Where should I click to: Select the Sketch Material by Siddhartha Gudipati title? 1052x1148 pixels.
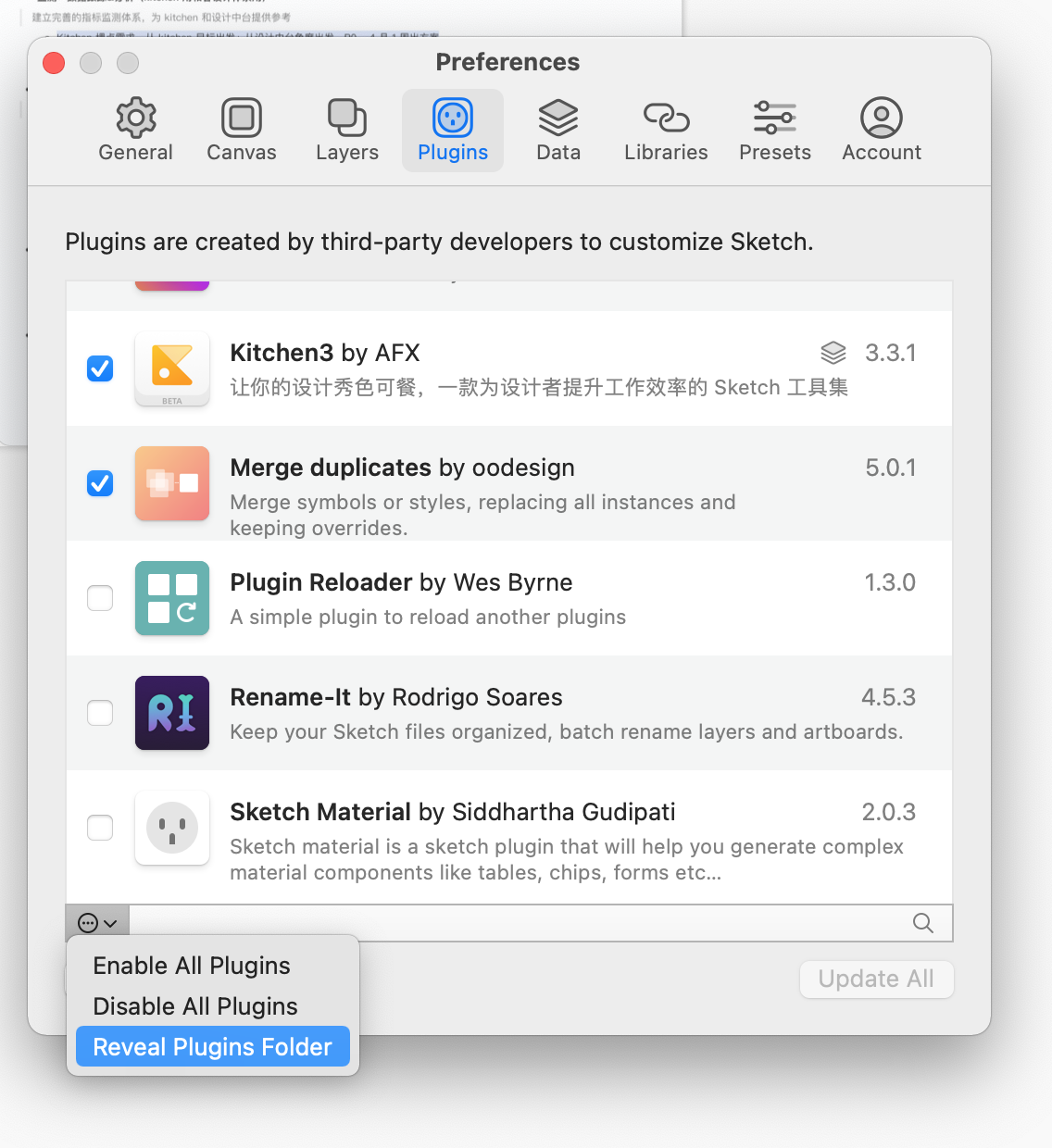(453, 812)
